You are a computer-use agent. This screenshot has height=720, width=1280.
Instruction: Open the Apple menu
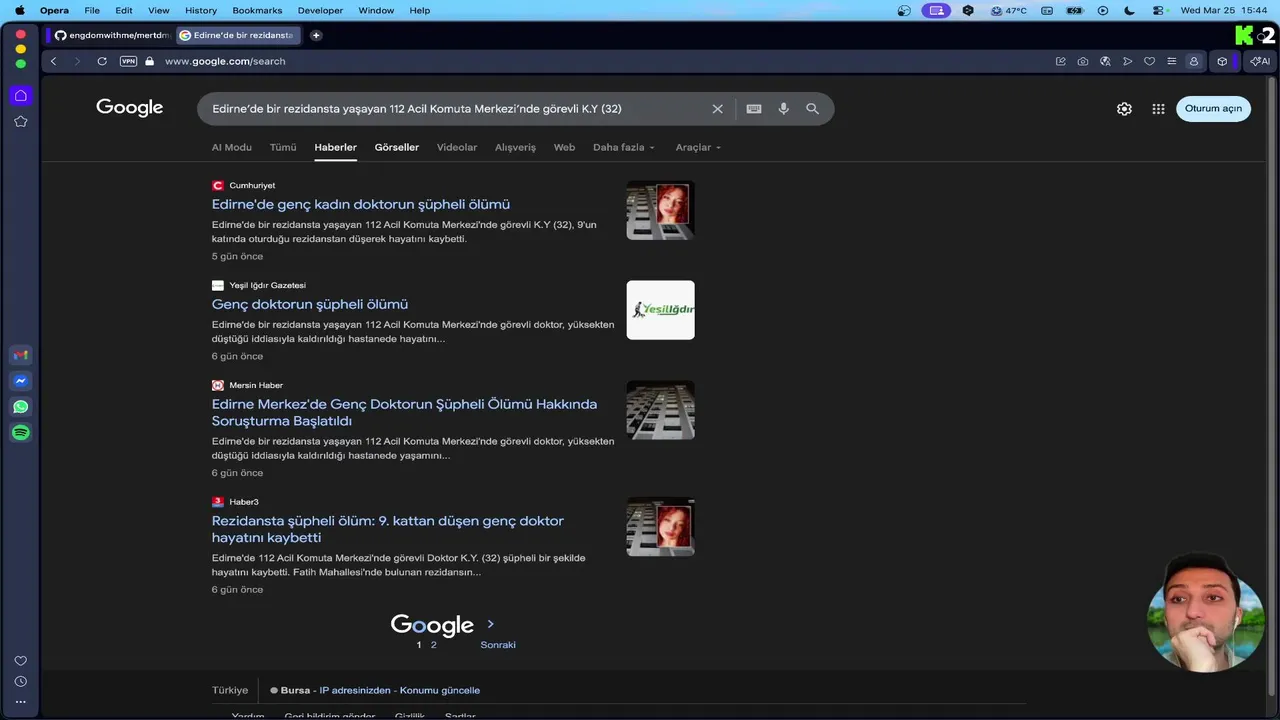(19, 10)
